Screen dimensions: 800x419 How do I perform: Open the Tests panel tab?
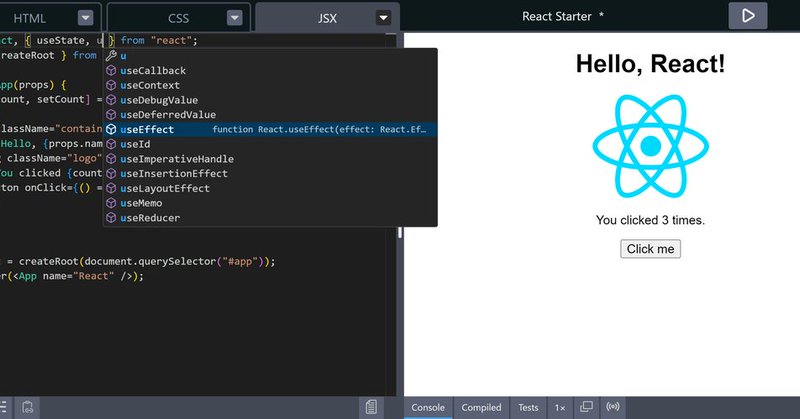coord(528,407)
